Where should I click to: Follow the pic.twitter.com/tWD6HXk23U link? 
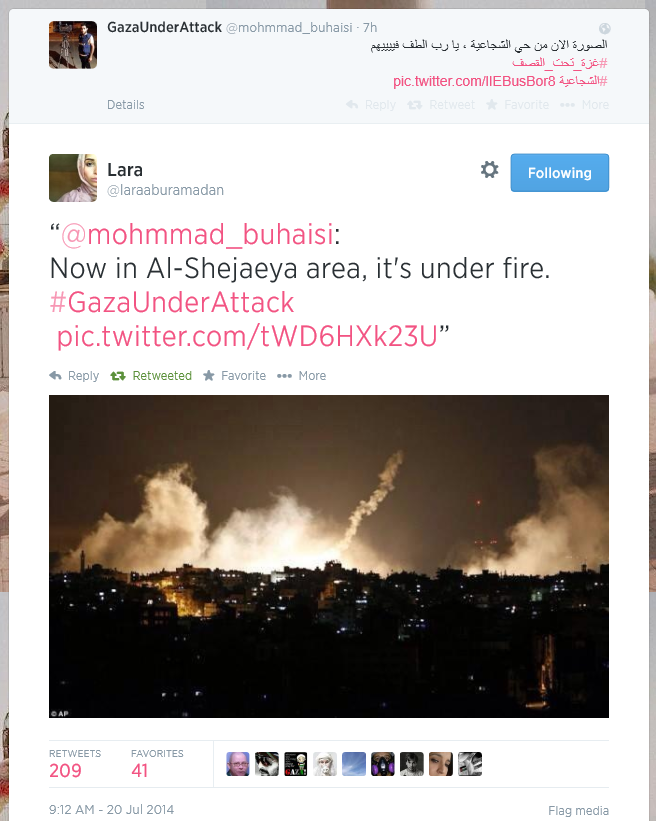click(247, 336)
